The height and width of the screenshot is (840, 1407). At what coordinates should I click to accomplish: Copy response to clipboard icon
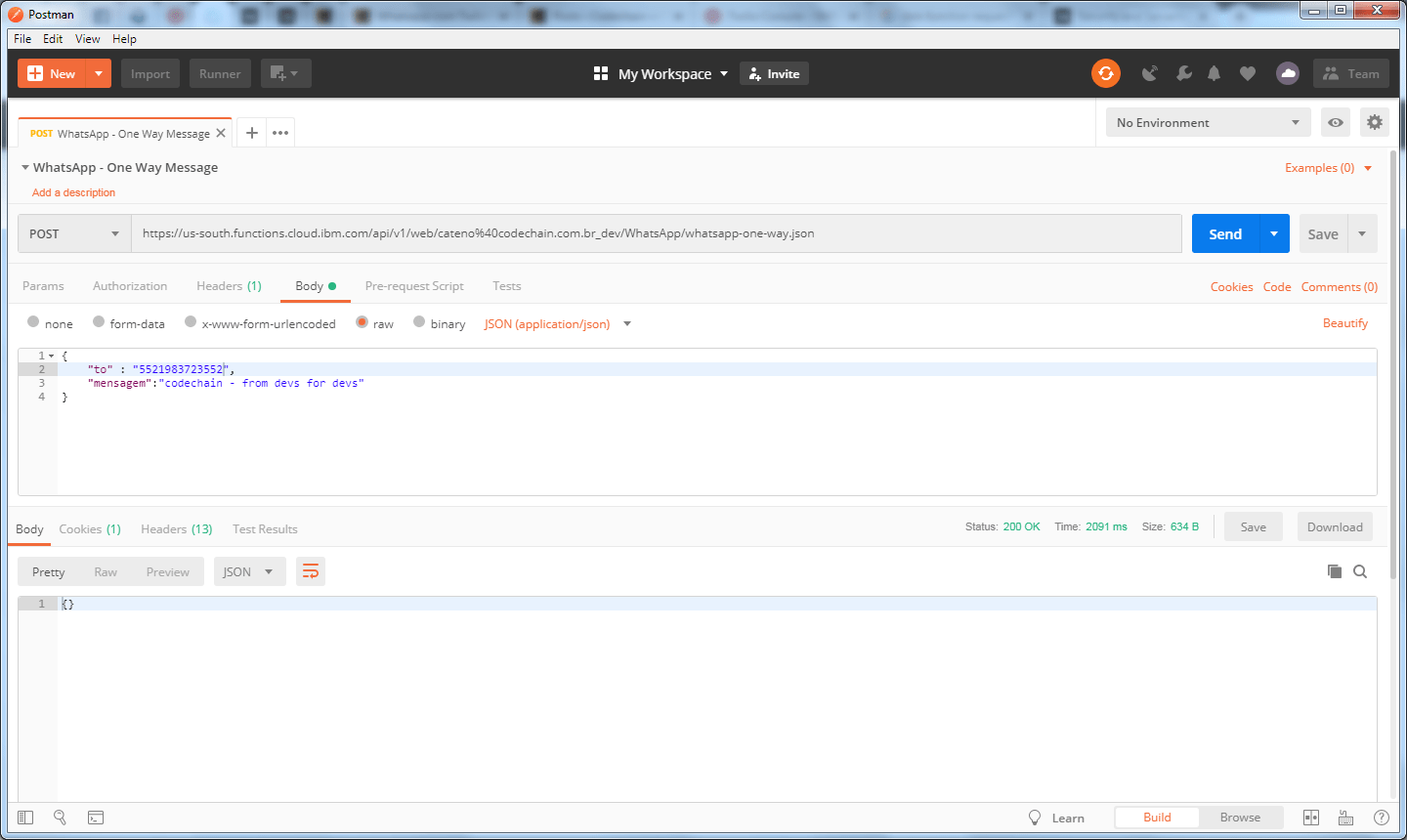[1334, 571]
